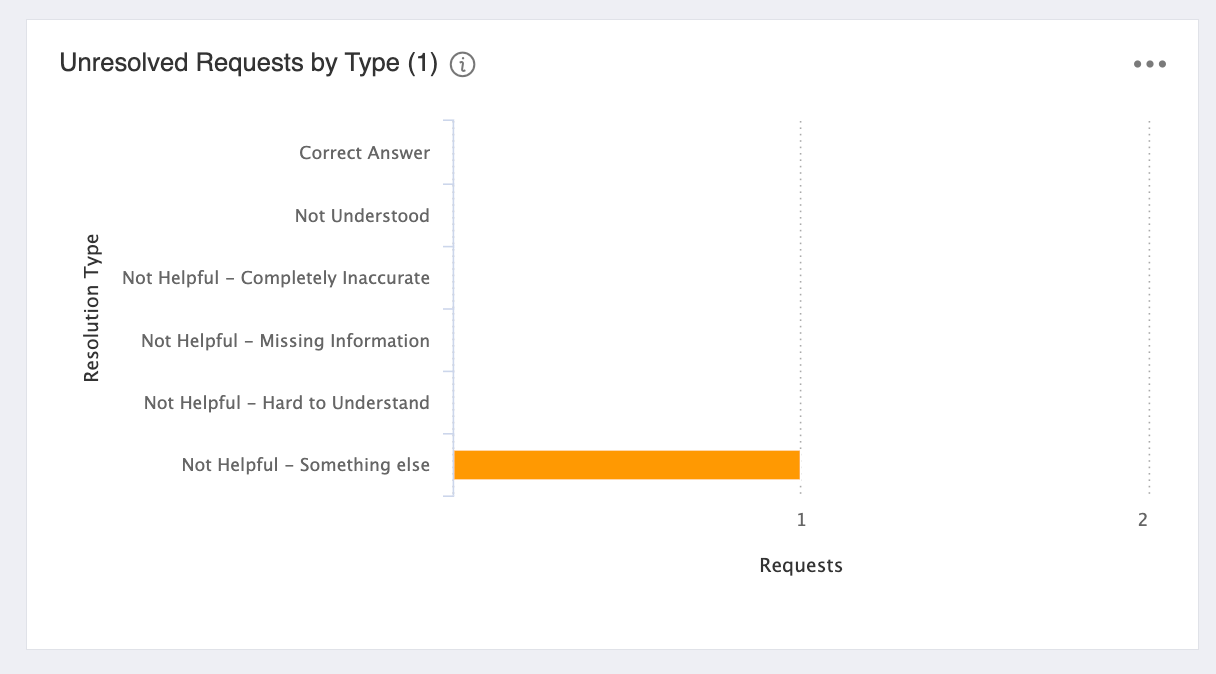Click the x-axis tick label 2
Screen dimensions: 1216x674
[x=1143, y=520]
